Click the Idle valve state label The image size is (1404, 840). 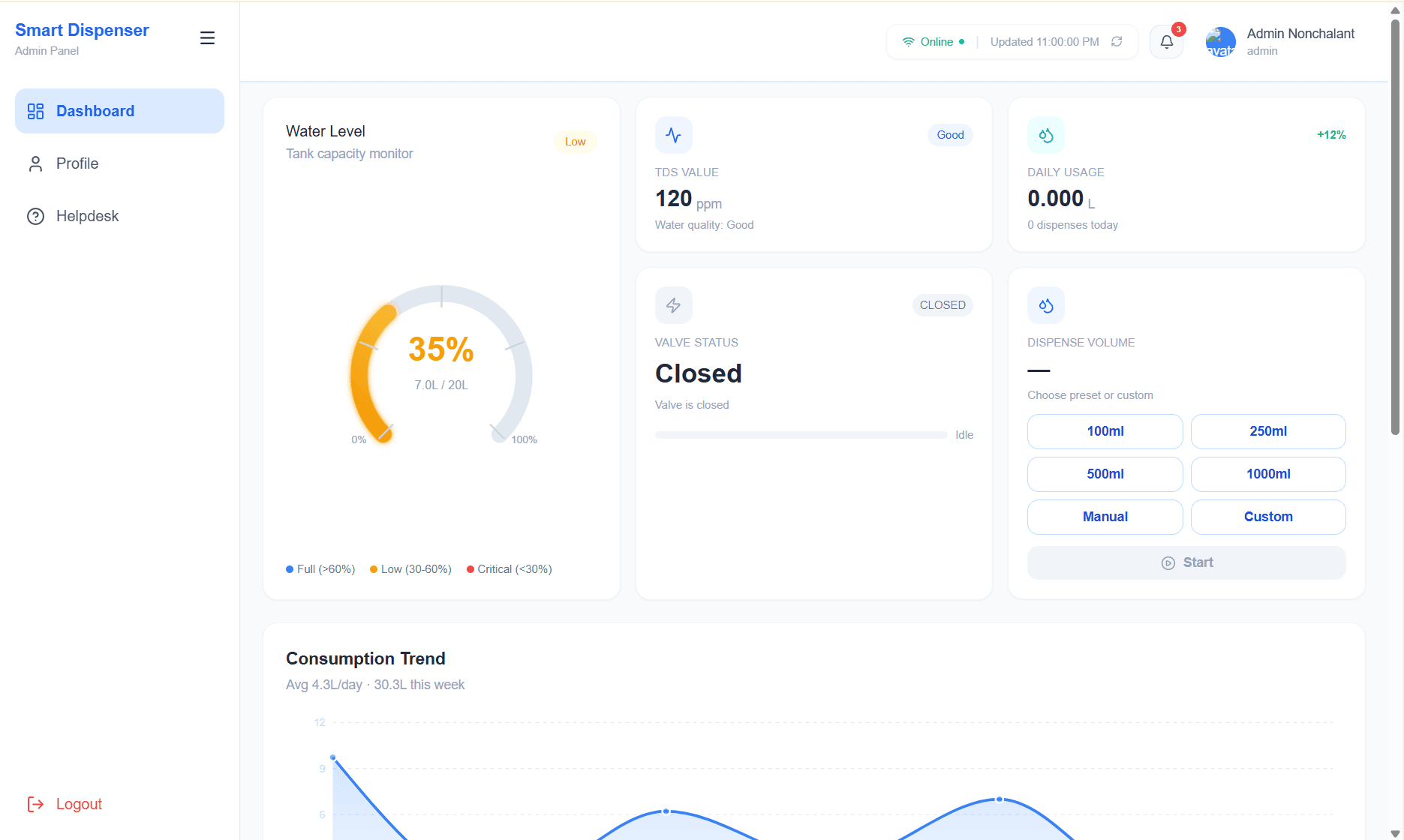(964, 435)
